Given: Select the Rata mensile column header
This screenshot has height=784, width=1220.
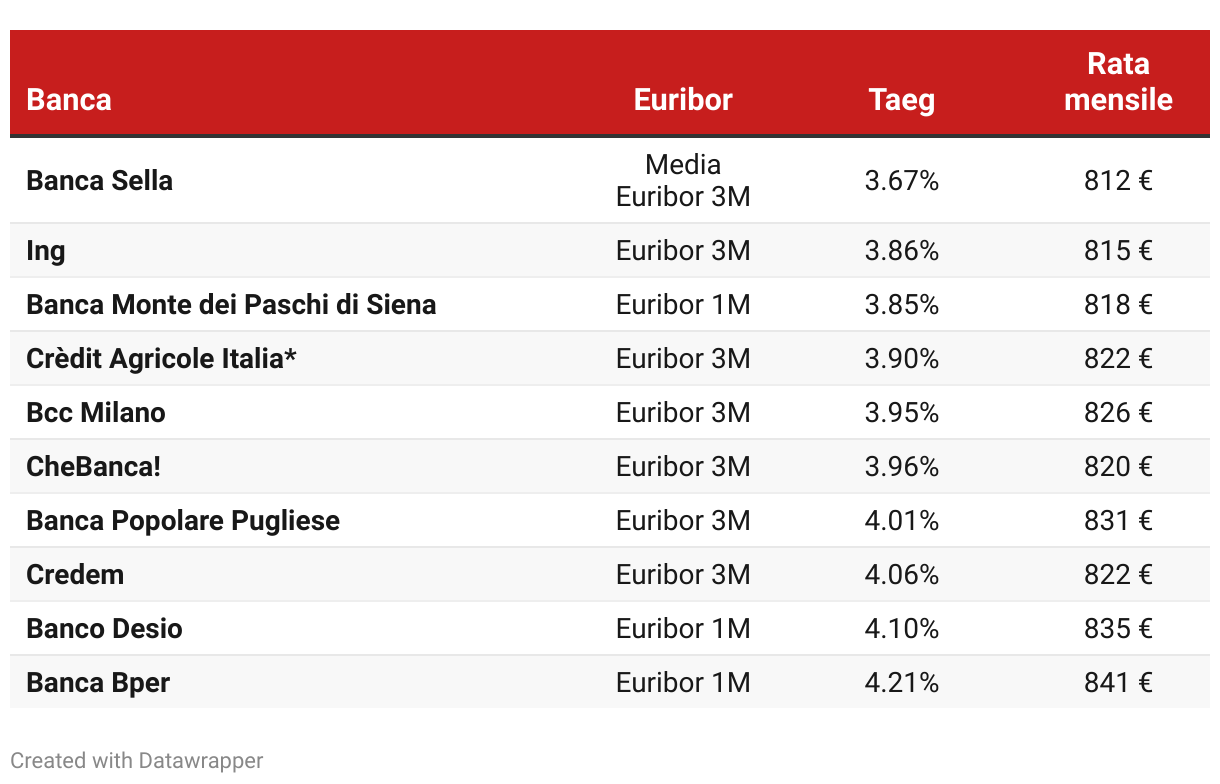Looking at the screenshot, I should (1118, 82).
